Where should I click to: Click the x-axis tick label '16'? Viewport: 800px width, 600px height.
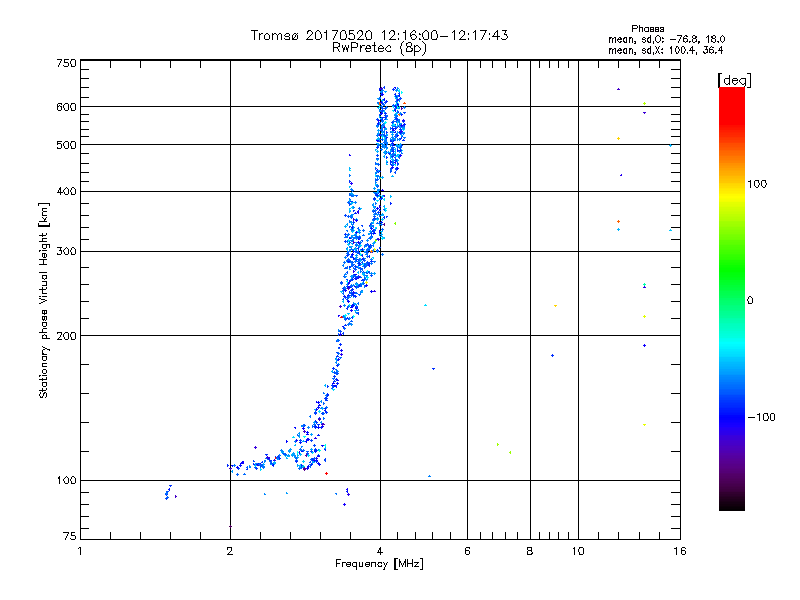[x=680, y=551]
